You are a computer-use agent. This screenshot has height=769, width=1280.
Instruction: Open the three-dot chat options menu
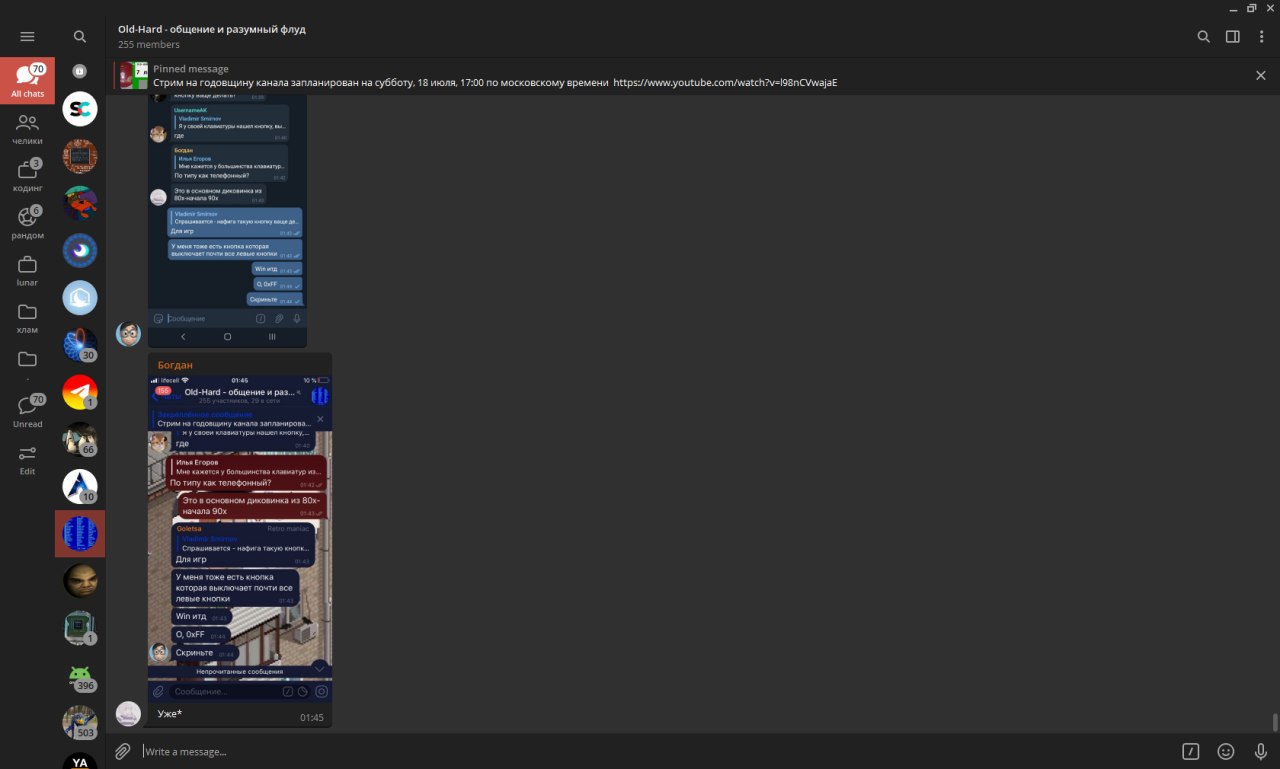pos(1261,36)
